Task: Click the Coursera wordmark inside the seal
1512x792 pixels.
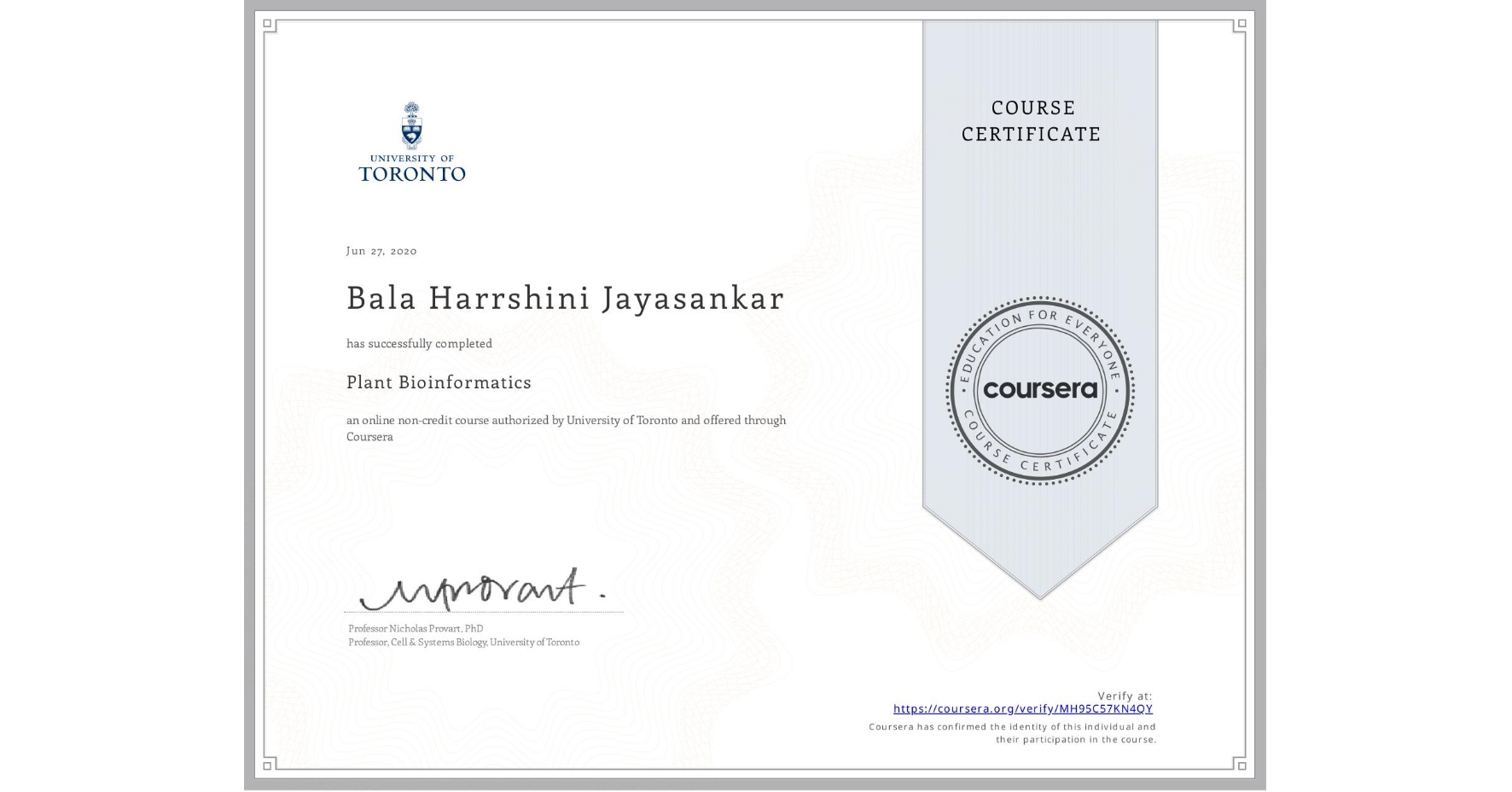Action: 1039,391
